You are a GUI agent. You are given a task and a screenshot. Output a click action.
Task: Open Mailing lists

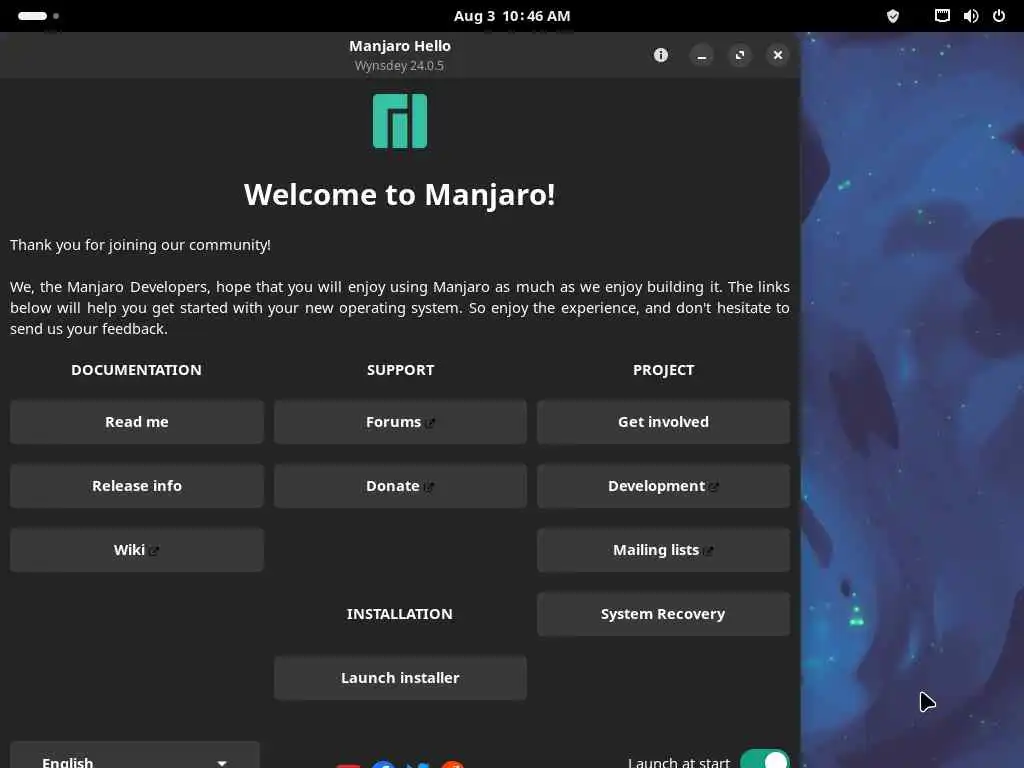point(664,550)
